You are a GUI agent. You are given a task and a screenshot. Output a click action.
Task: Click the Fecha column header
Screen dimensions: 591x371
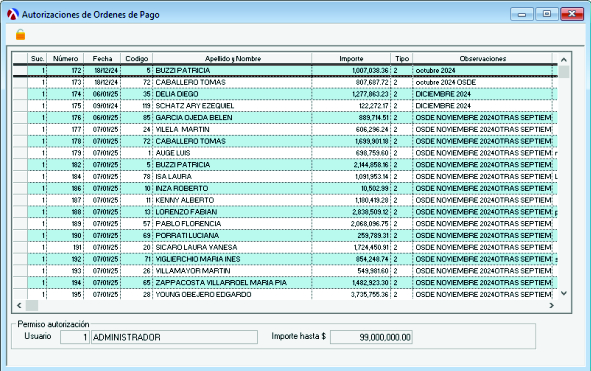point(102,58)
